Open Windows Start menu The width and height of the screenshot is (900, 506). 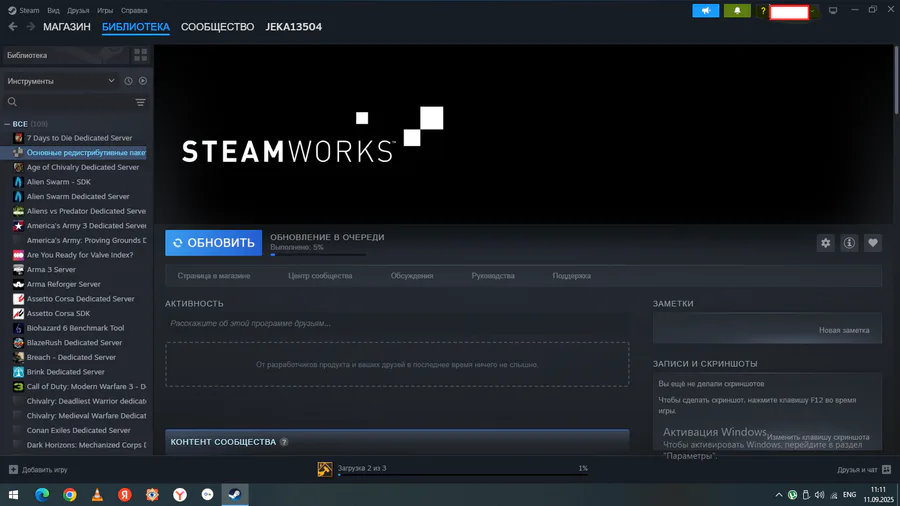tap(13, 495)
